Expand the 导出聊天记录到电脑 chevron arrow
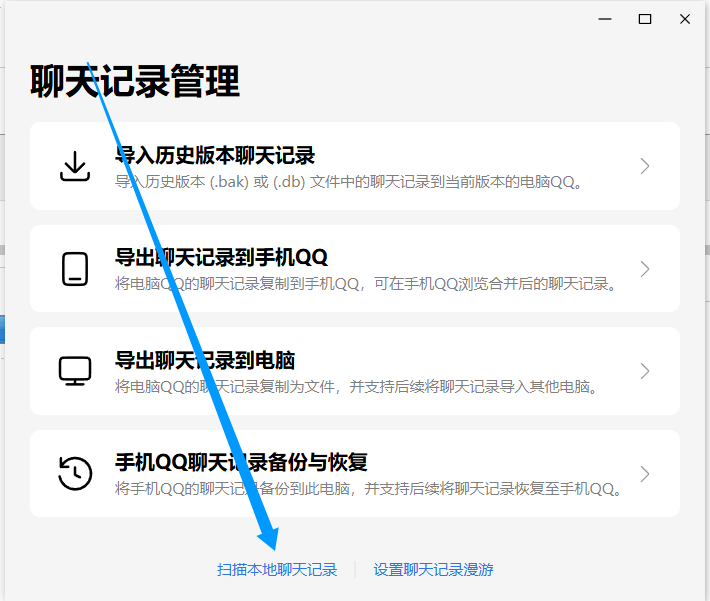This screenshot has width=710, height=601. click(x=645, y=371)
